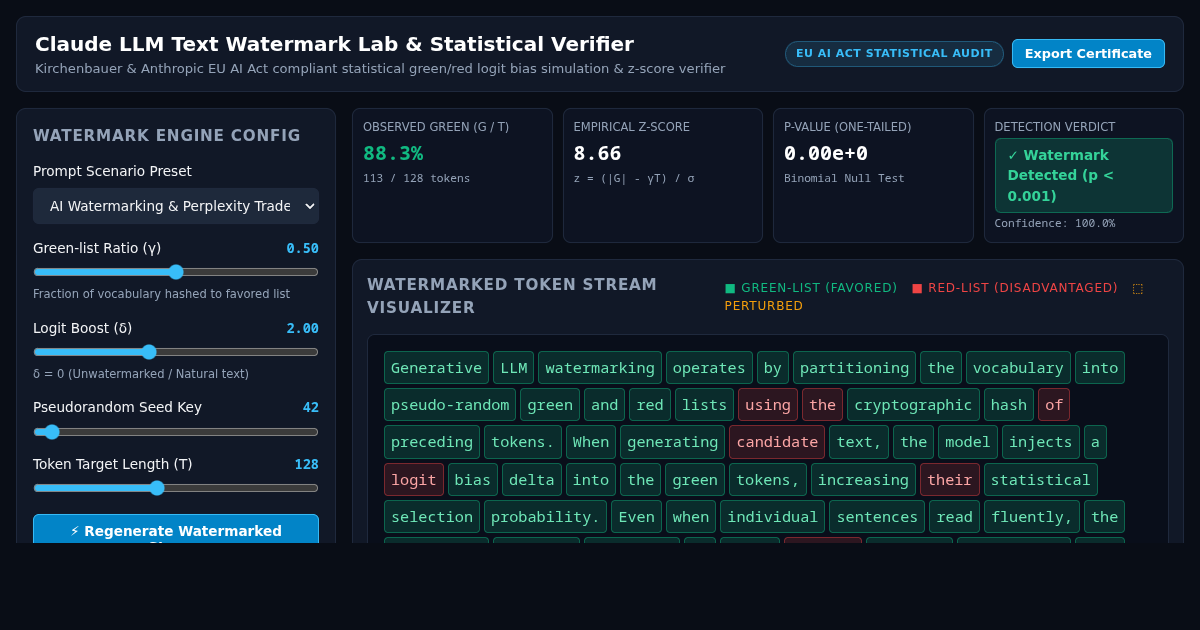Viewport: 1200px width, 630px height.
Task: Click the 'watermarking' token
Action: [x=600, y=368]
